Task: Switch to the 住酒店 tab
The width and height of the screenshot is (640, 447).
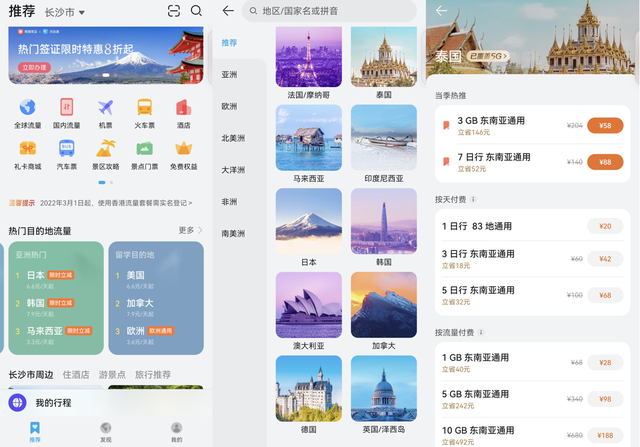Action: (x=76, y=374)
